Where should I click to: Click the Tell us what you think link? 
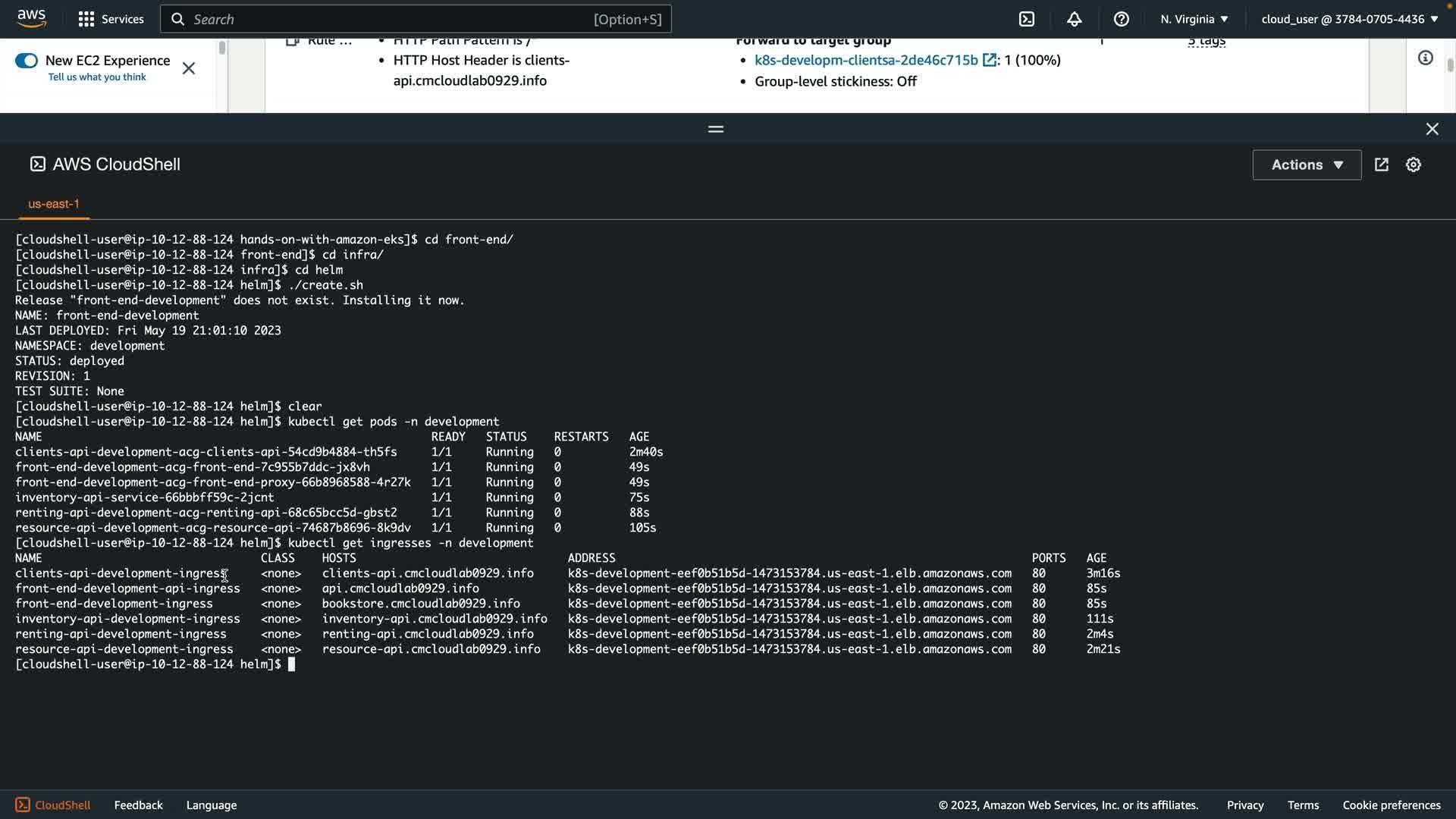point(97,77)
